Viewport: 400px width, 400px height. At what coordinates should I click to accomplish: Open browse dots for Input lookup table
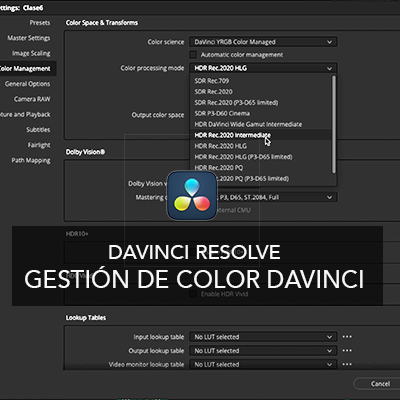tap(347, 337)
